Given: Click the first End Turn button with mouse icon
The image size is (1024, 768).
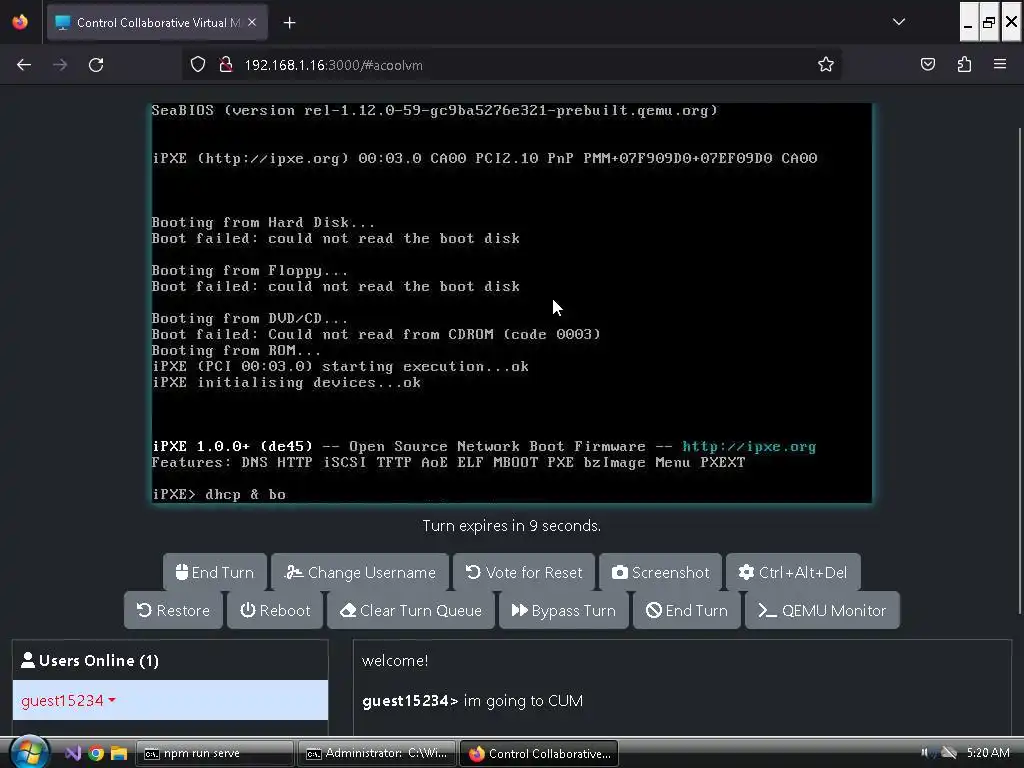Looking at the screenshot, I should 215,573.
